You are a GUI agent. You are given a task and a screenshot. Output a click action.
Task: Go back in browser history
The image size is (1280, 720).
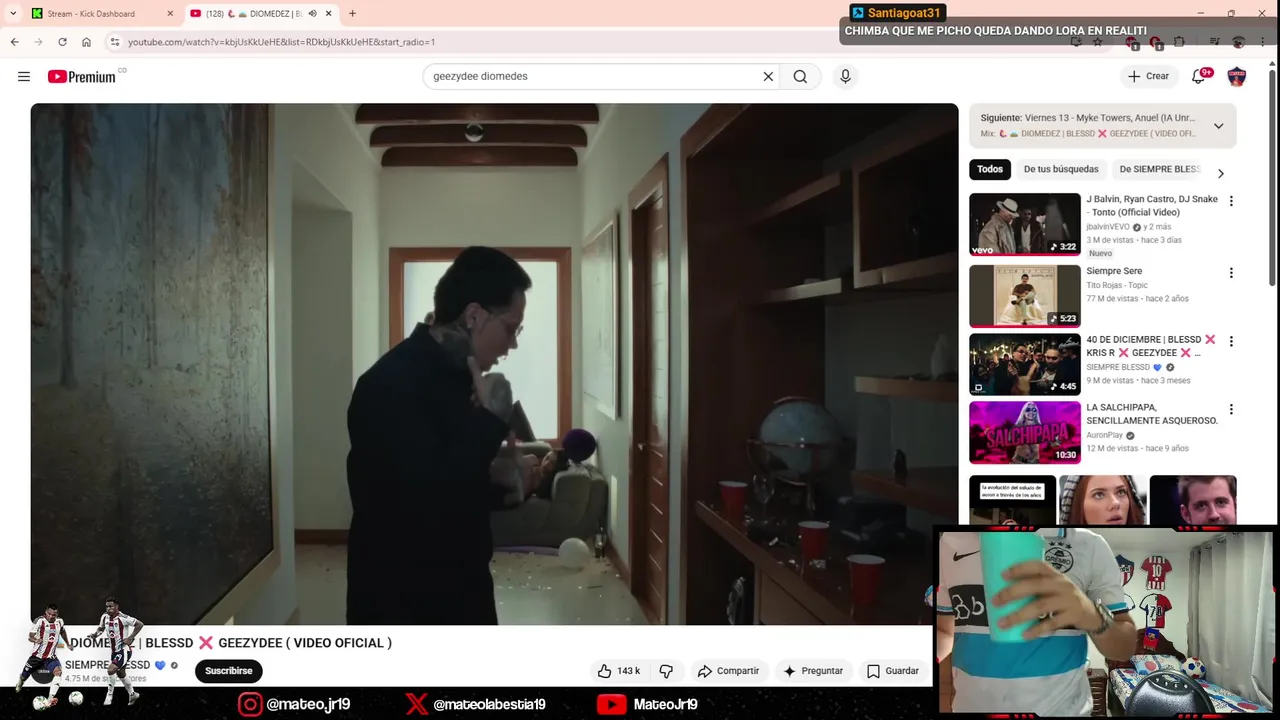click(x=14, y=42)
